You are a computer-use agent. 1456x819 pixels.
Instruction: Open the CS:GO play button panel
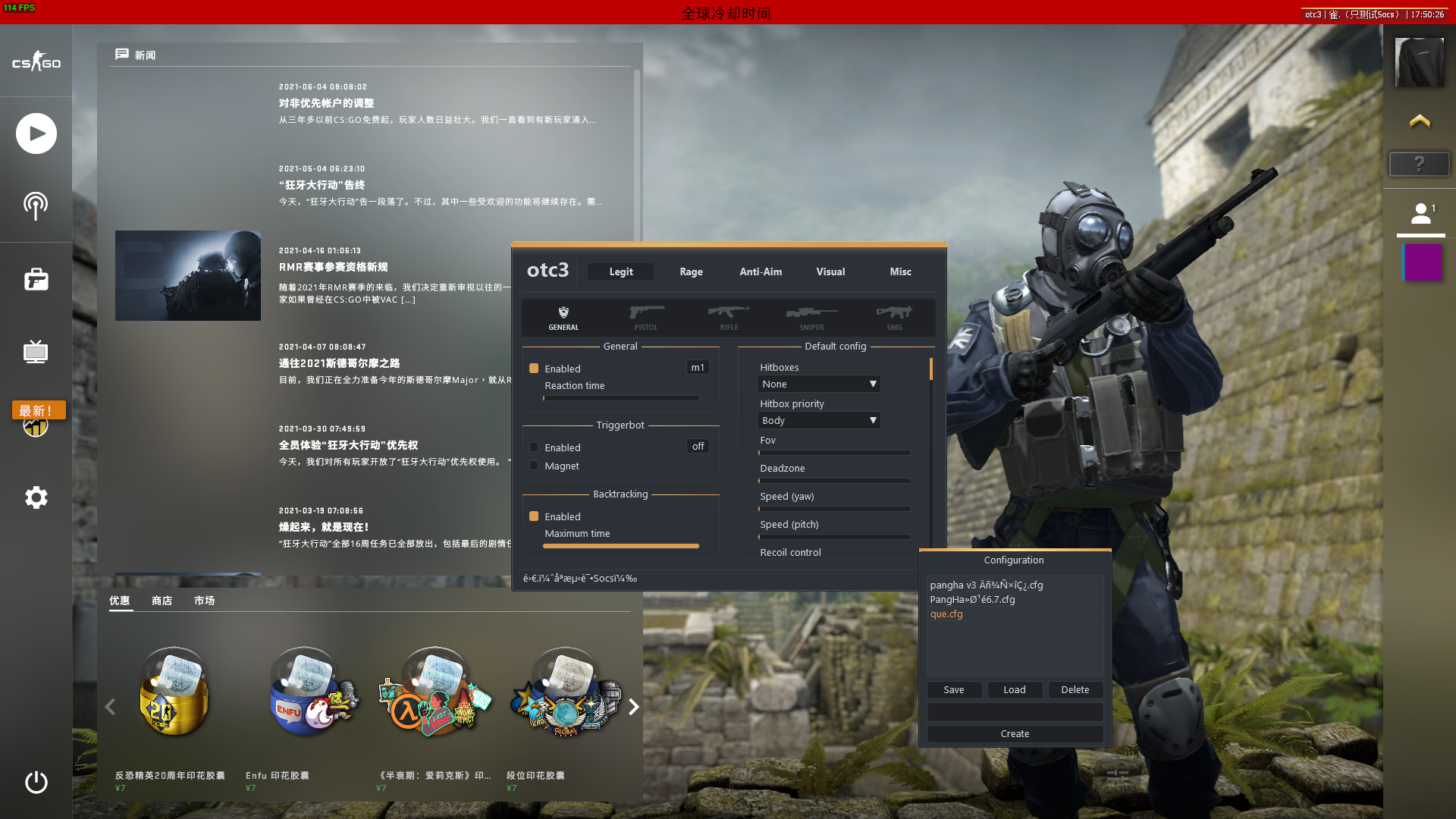tap(36, 133)
